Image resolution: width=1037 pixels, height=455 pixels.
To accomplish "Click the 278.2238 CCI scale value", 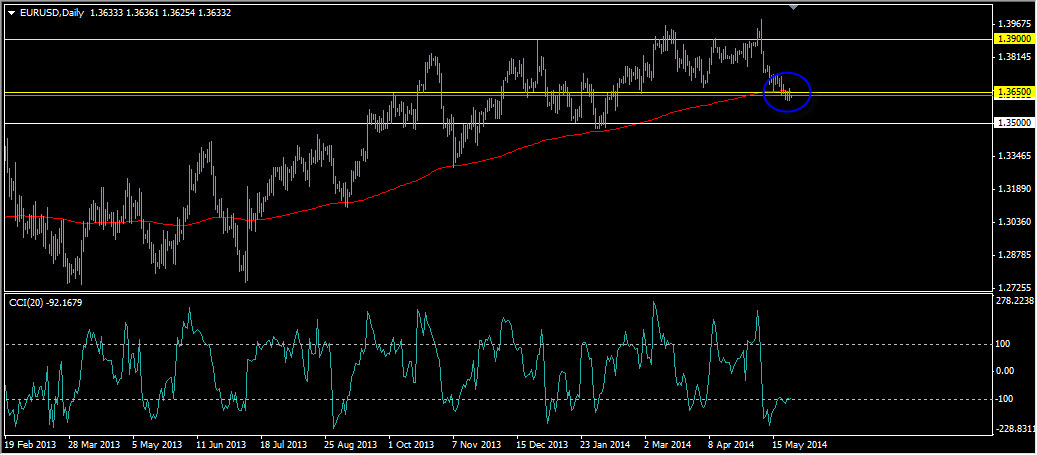I will tap(1016, 301).
